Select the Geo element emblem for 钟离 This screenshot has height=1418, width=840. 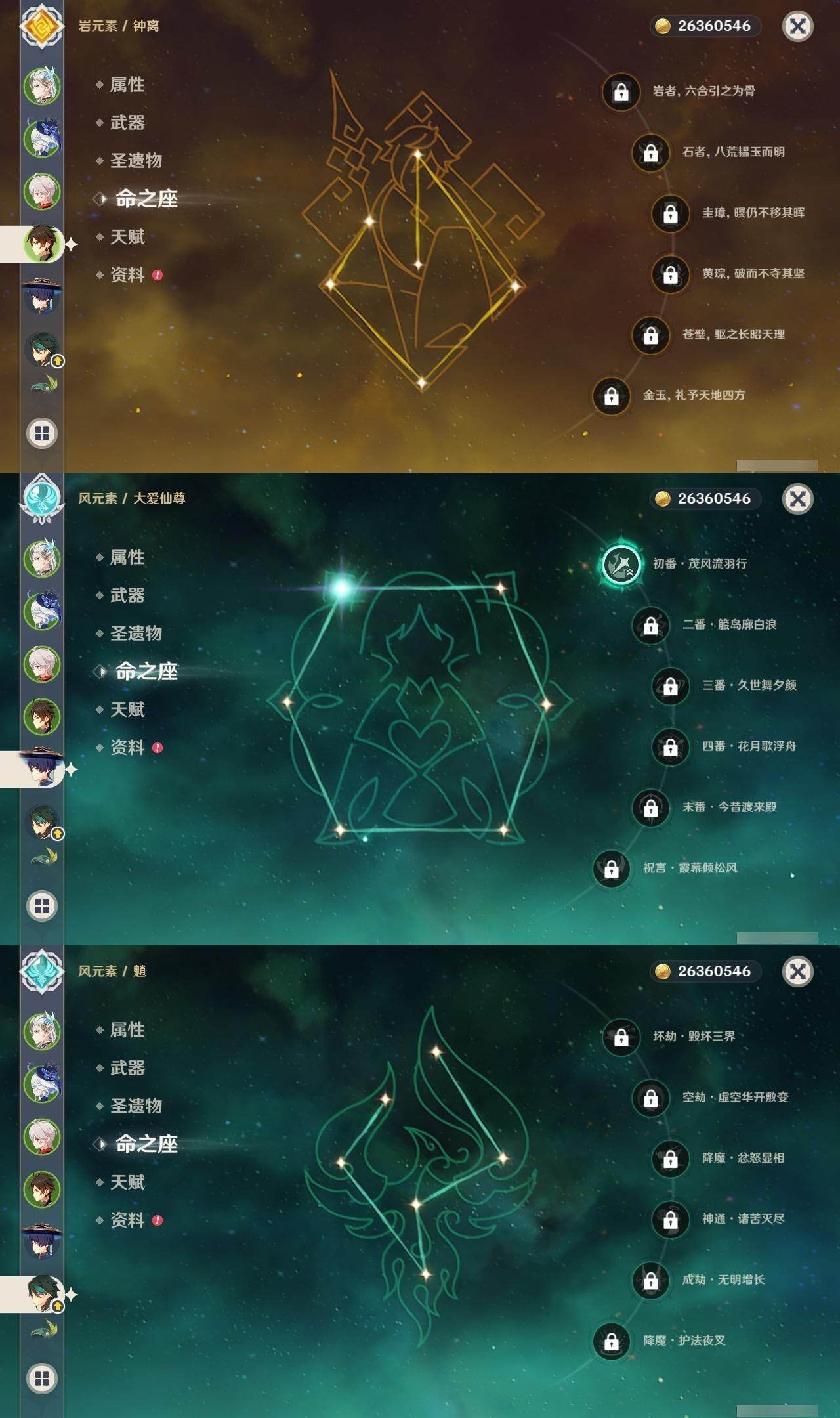point(42,26)
